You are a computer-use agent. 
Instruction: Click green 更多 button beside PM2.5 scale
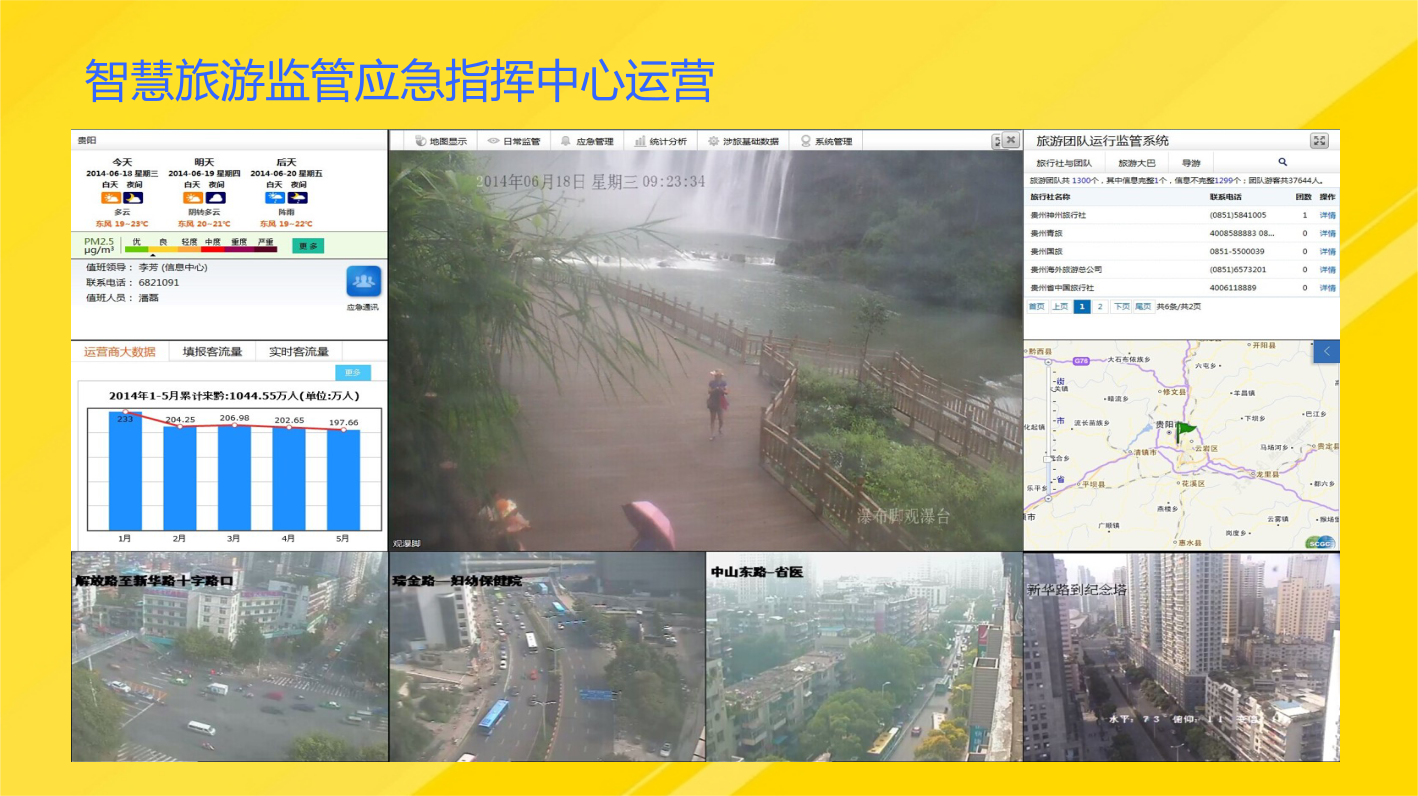click(x=308, y=245)
